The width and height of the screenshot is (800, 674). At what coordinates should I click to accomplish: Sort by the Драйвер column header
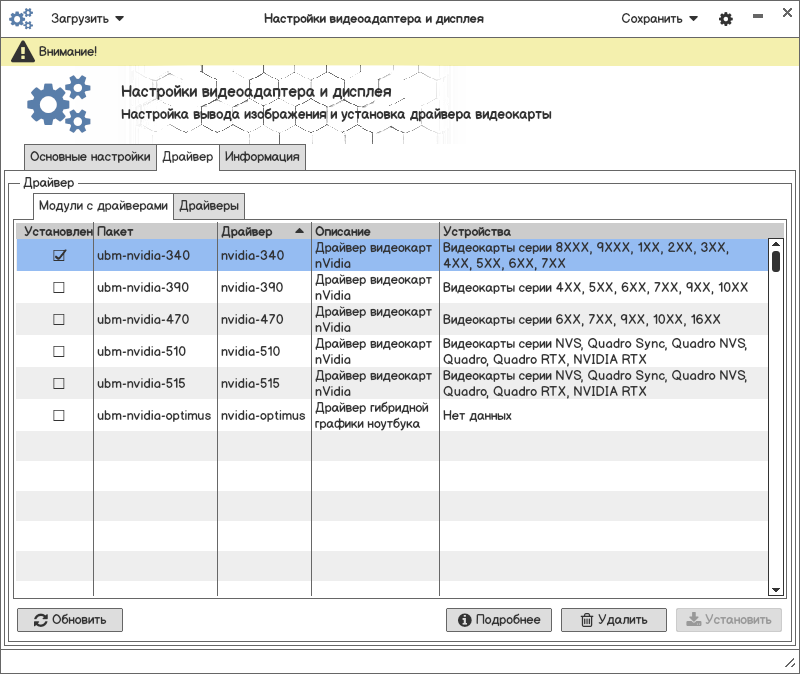(x=264, y=232)
